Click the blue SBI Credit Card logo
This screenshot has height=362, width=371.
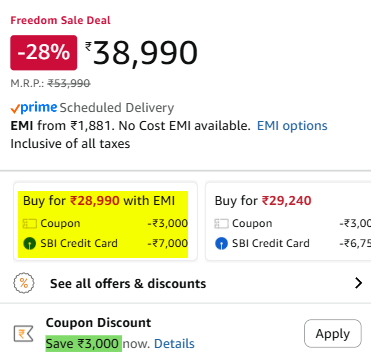pos(221,244)
